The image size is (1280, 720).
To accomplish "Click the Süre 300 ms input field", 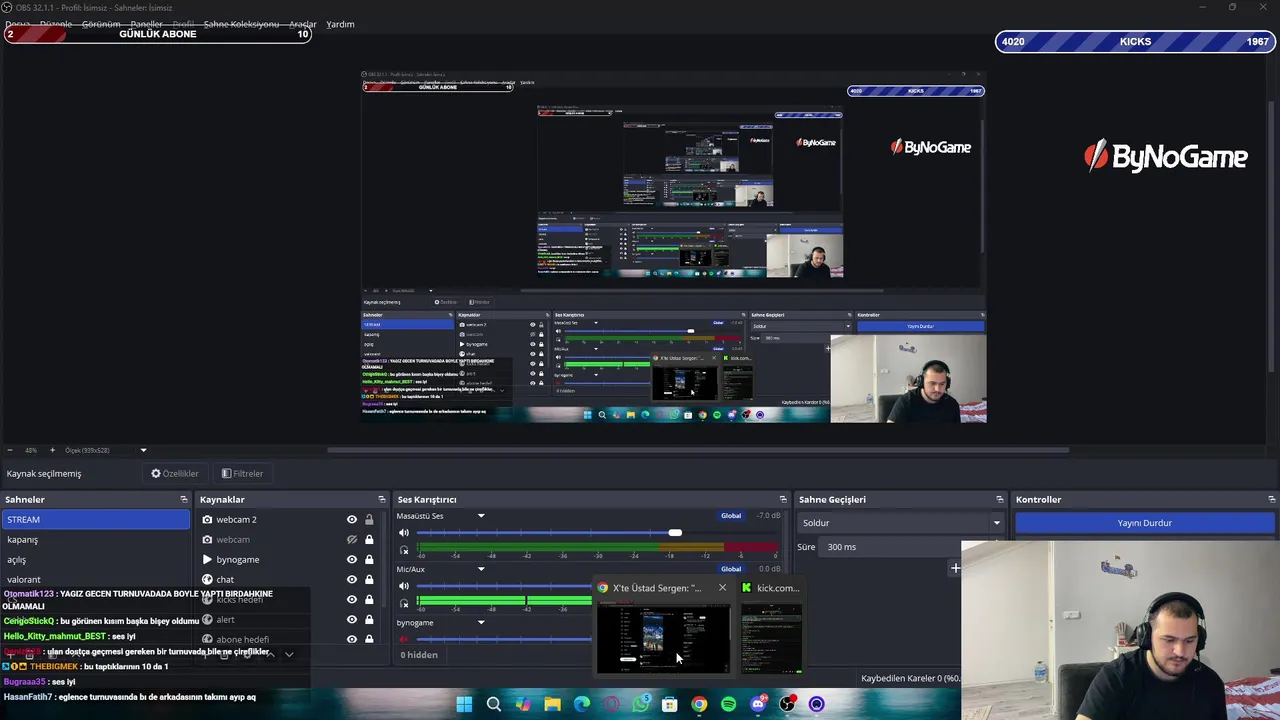I will [890, 547].
